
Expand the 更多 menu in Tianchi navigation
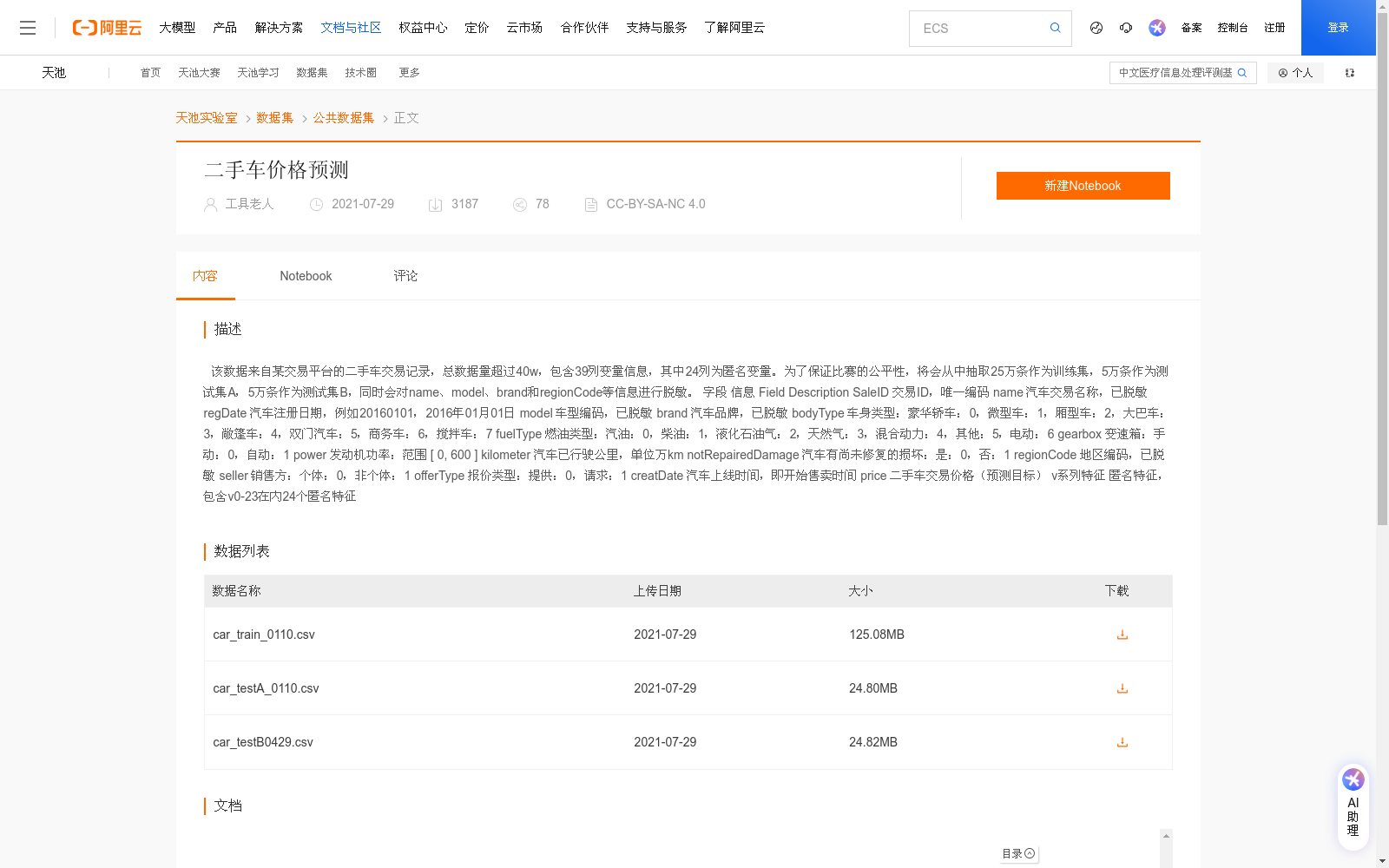coord(409,73)
